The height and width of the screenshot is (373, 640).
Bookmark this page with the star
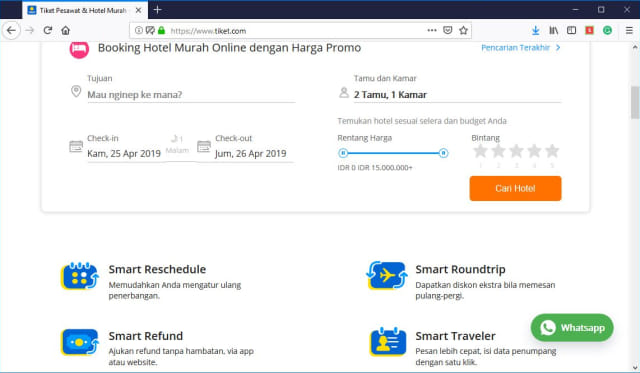(463, 30)
